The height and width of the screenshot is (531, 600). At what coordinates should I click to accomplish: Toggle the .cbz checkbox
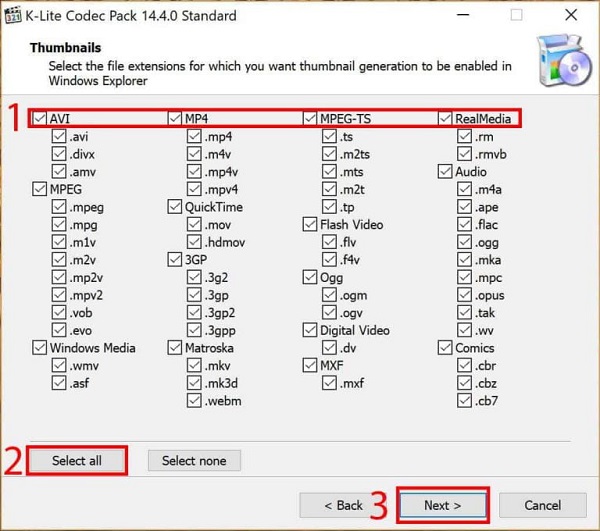pyautogui.click(x=464, y=383)
